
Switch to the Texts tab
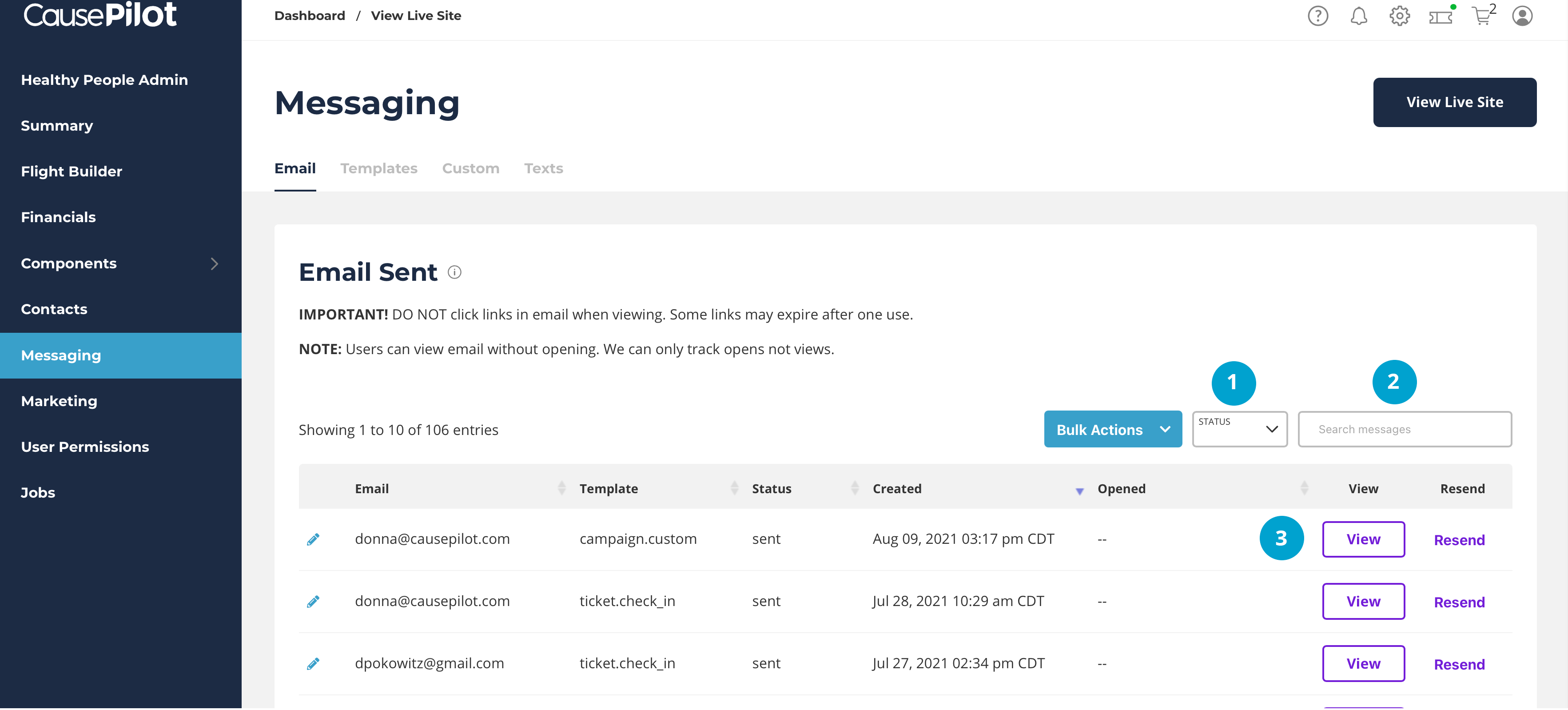[x=543, y=169]
